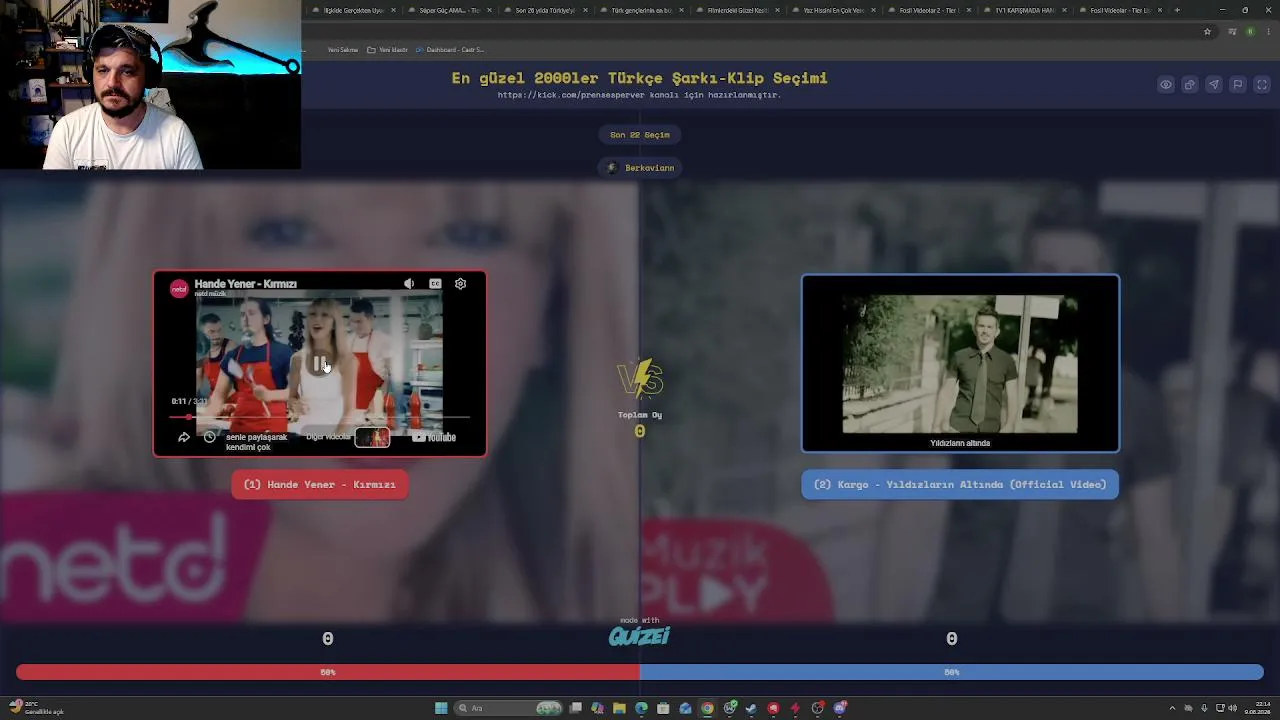Open the Windows Start menu
Viewport: 1280px width, 720px height.
point(441,708)
